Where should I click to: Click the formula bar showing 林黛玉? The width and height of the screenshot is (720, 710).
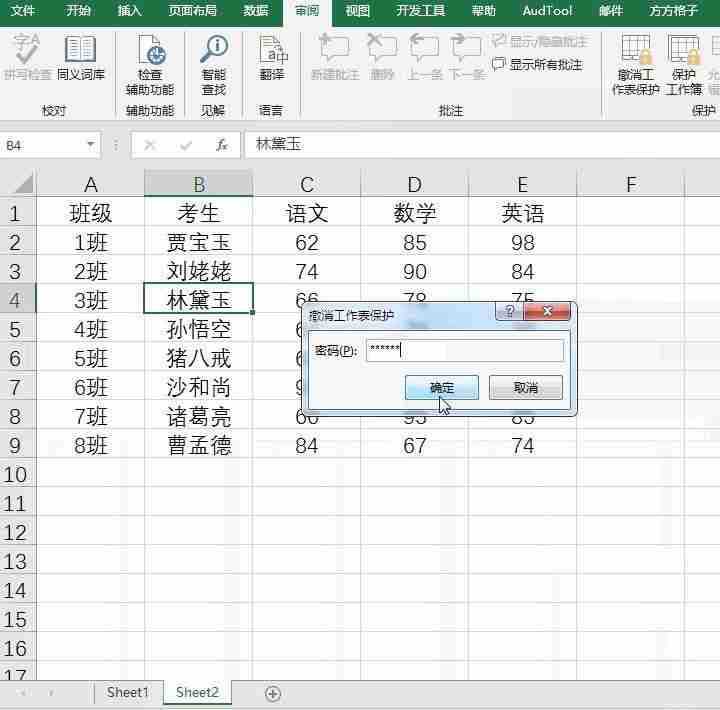(x=482, y=145)
